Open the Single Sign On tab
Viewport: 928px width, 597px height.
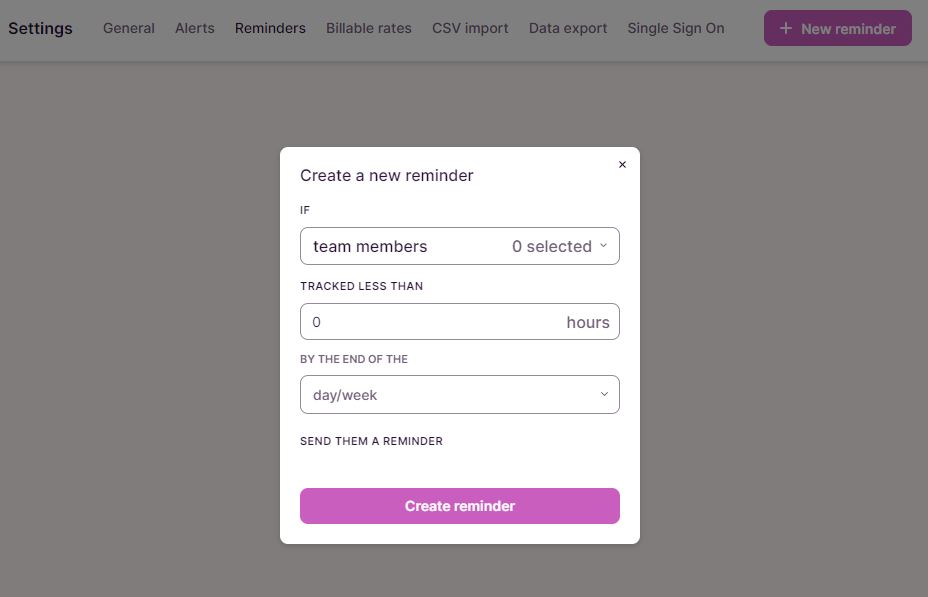click(x=676, y=28)
